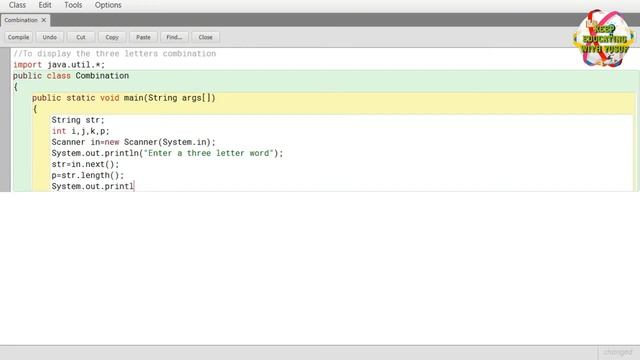The height and width of the screenshot is (360, 640).
Task: Close the Combination tab with X
Action: pos(44,20)
